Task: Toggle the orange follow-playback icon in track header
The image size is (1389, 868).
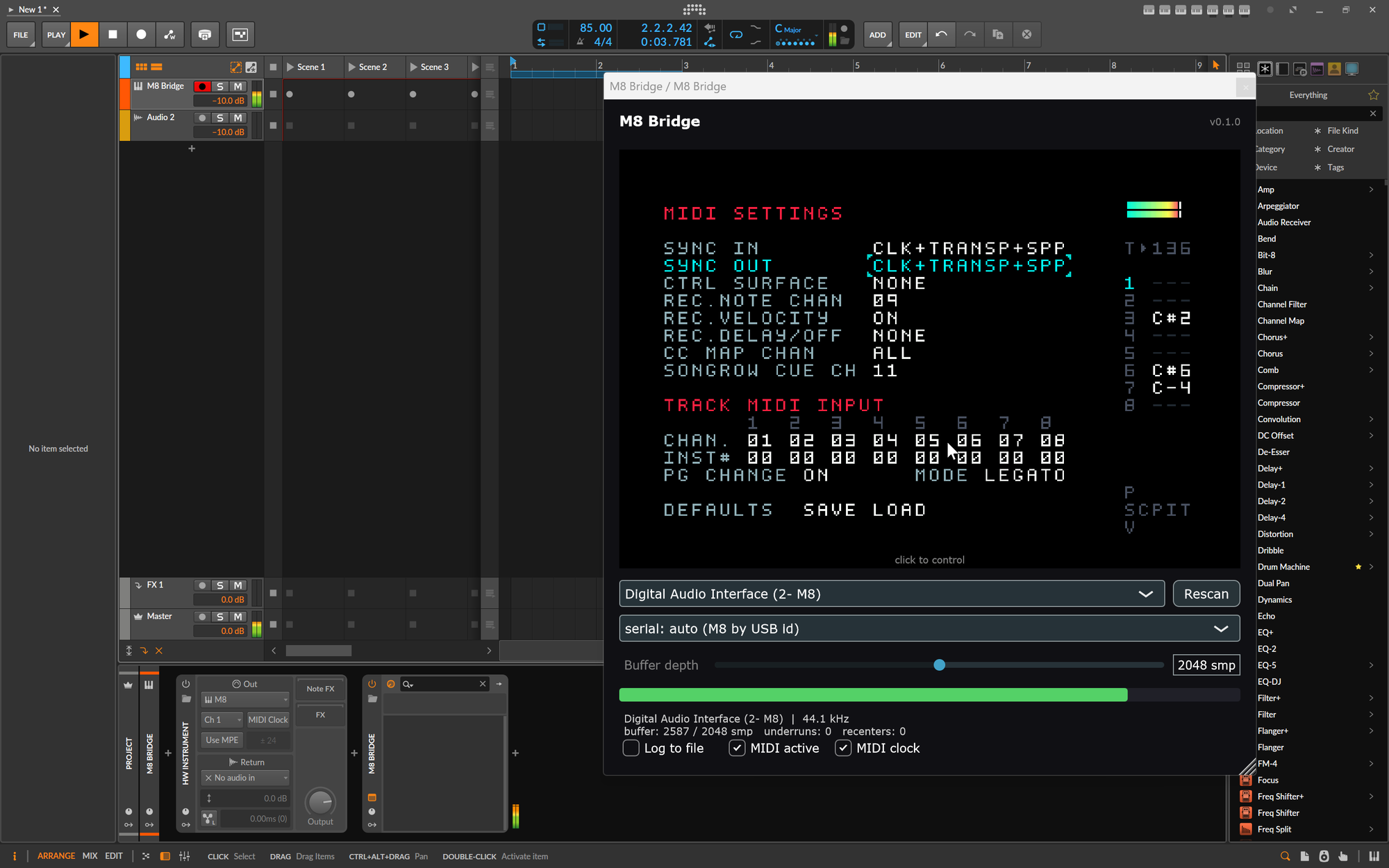Action: 236,67
